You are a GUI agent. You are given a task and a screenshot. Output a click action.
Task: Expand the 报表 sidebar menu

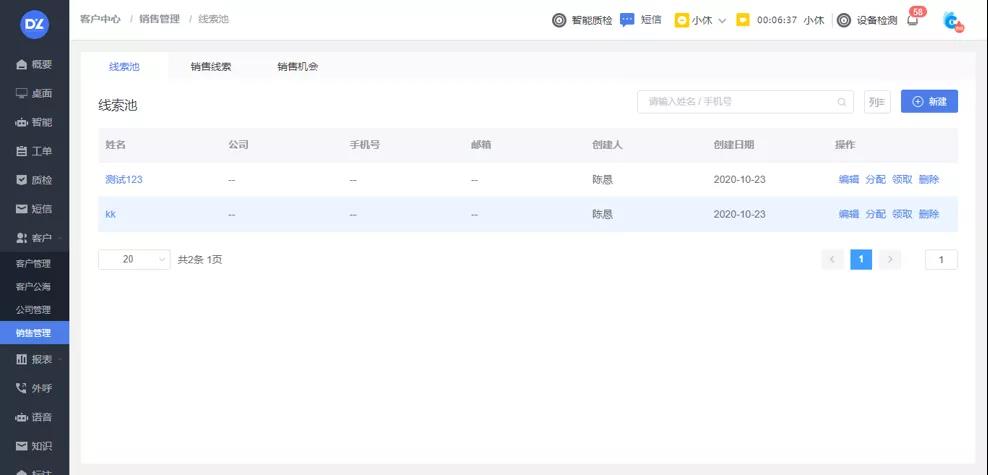pyautogui.click(x=34, y=359)
